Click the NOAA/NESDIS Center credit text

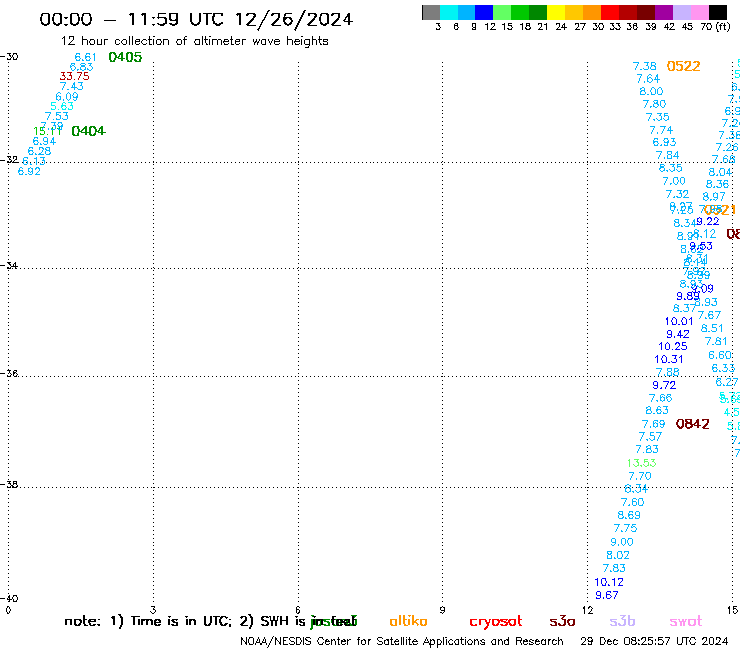click(x=402, y=642)
